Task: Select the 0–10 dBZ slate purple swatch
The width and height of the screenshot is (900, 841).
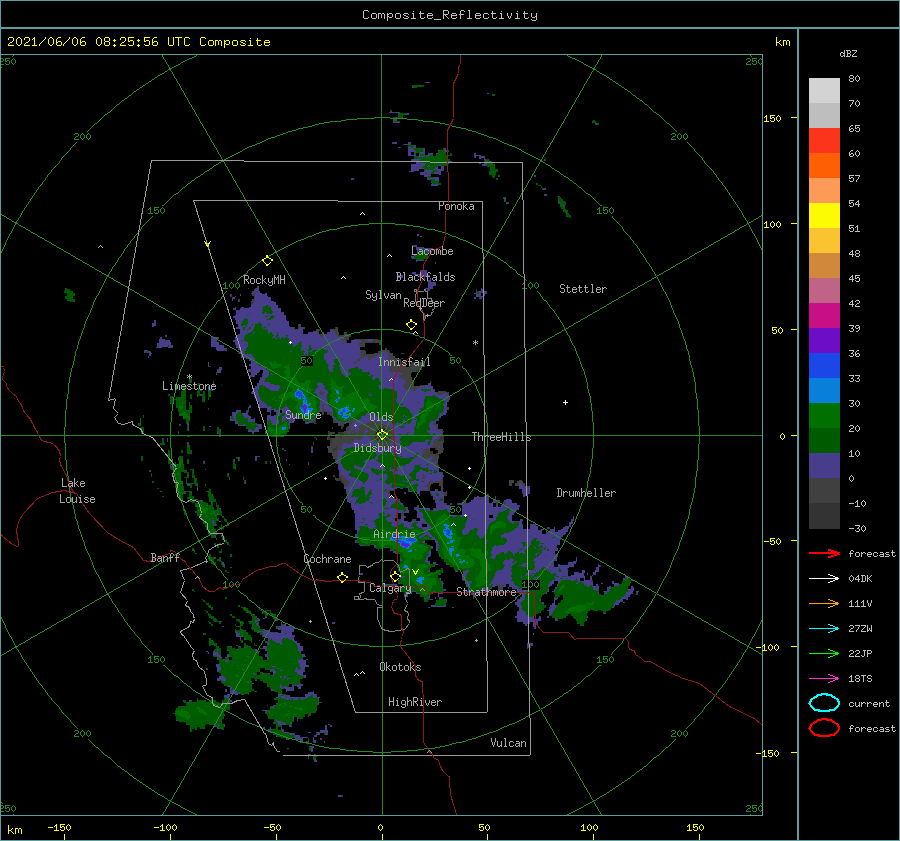Action: (824, 466)
